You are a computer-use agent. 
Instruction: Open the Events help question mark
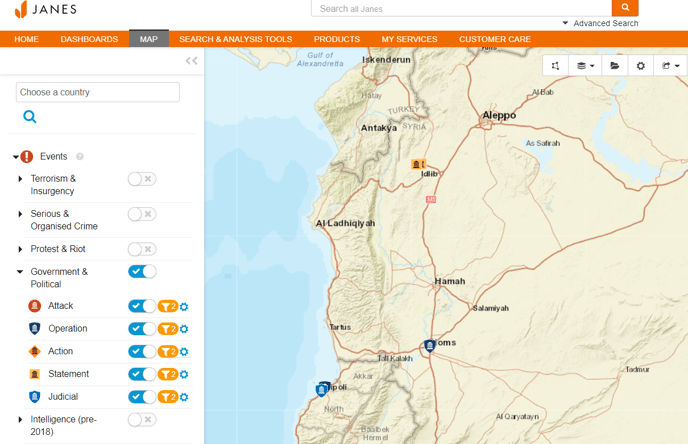[x=80, y=156]
